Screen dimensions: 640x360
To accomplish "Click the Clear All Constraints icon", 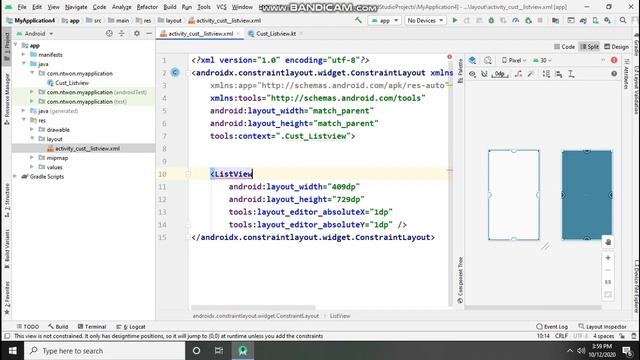I will coord(518,74).
